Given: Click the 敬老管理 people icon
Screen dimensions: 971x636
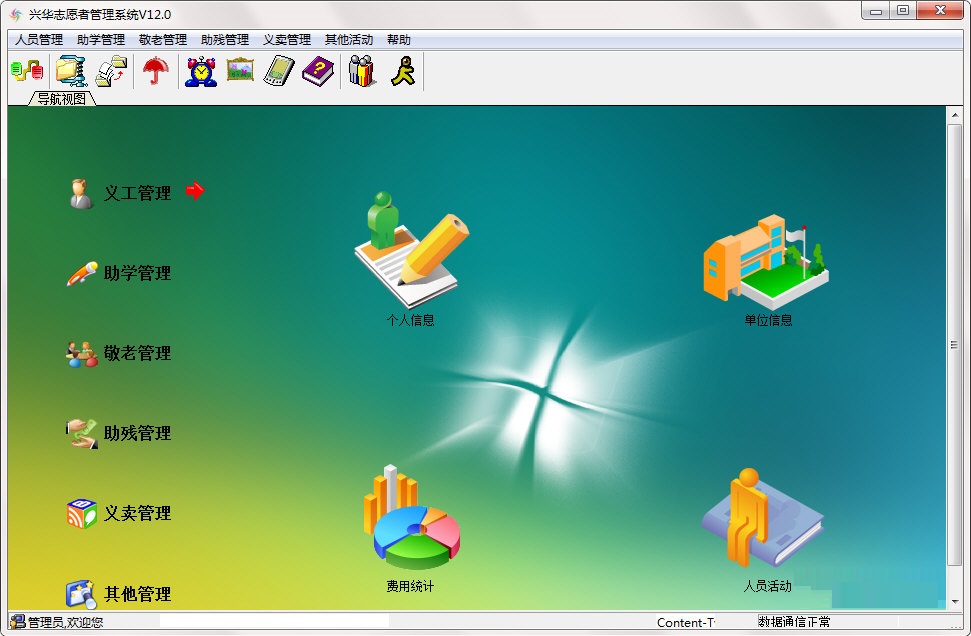Looking at the screenshot, I should pyautogui.click(x=82, y=354).
